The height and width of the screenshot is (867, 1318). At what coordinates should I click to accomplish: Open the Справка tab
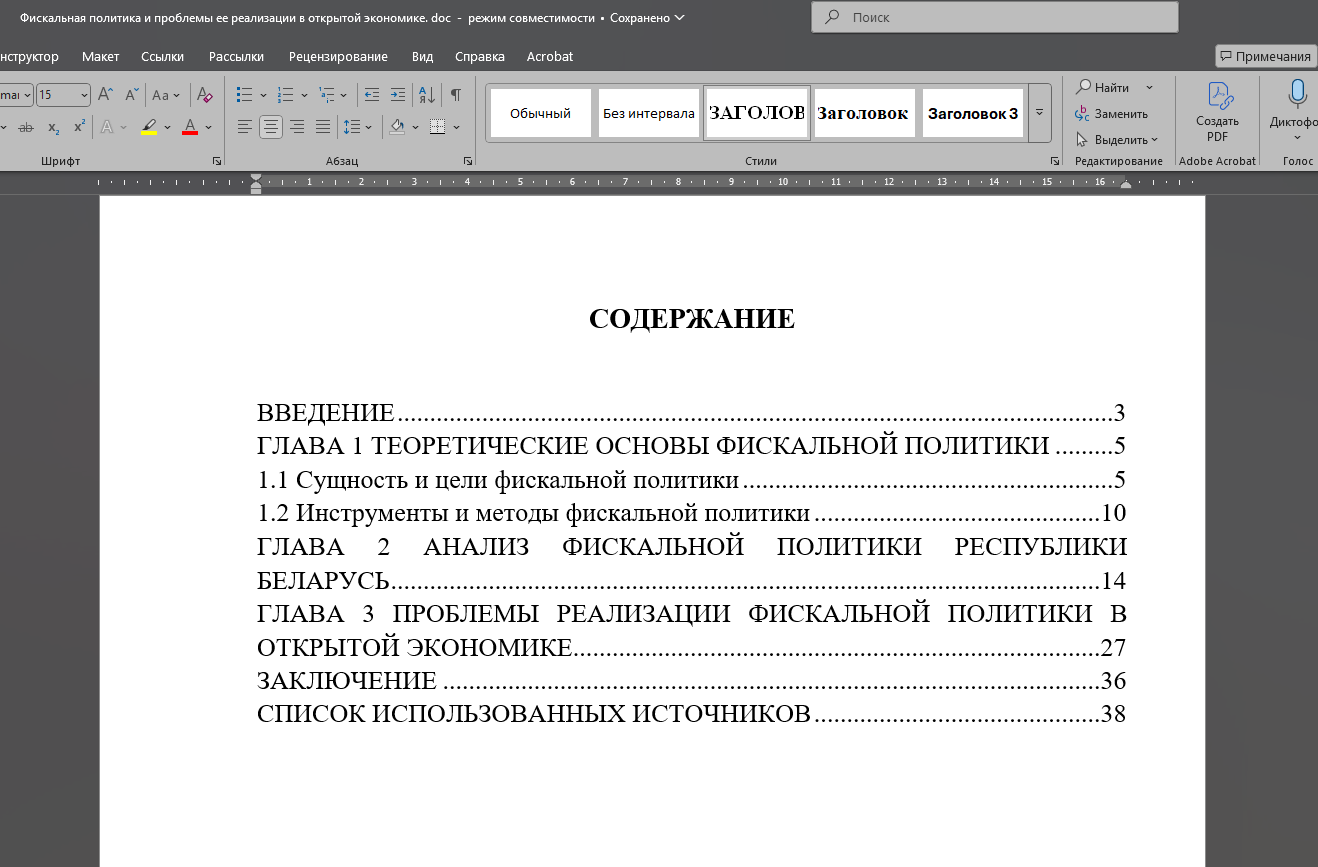coord(480,56)
